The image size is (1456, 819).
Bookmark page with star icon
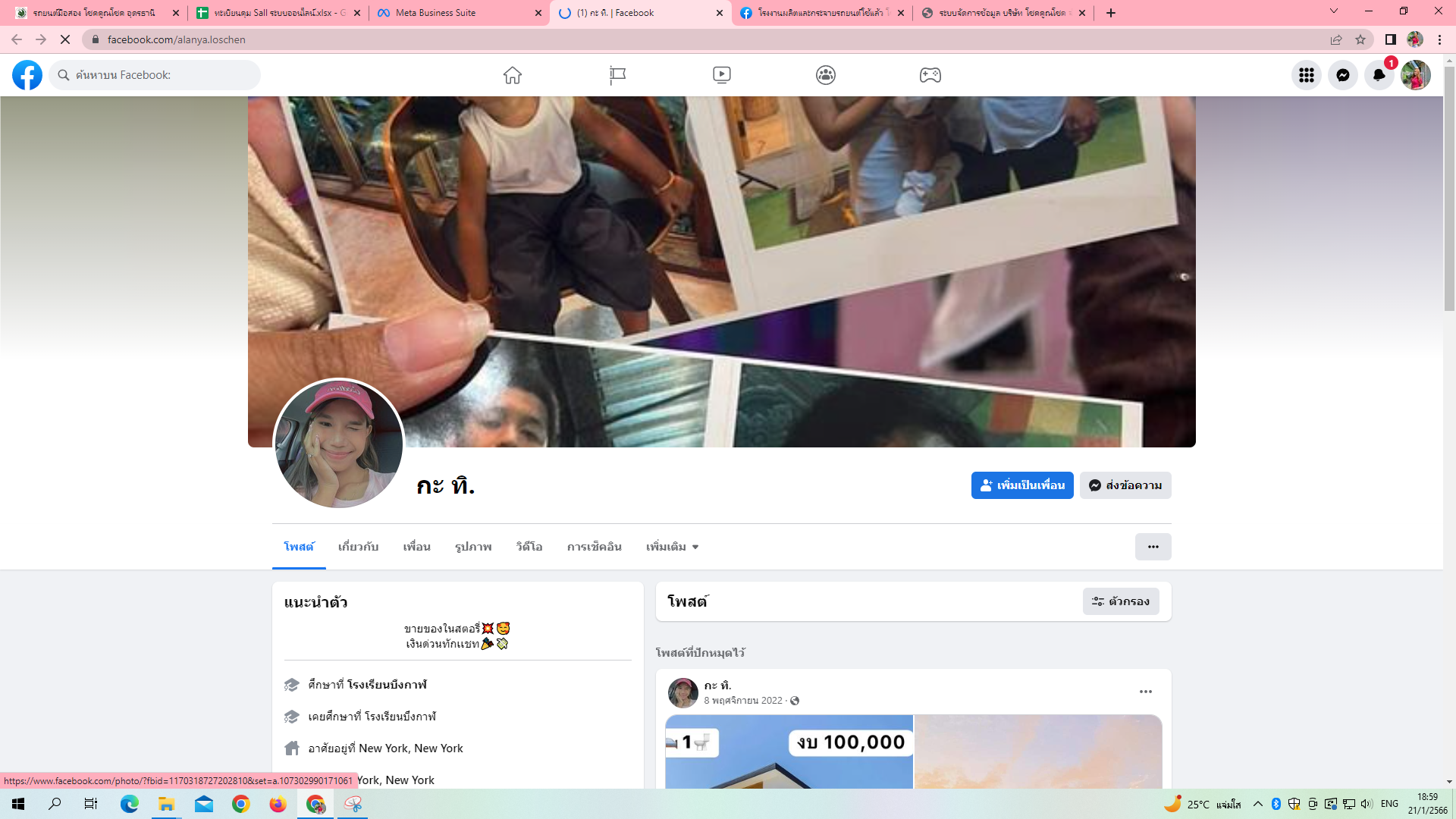pos(1360,39)
